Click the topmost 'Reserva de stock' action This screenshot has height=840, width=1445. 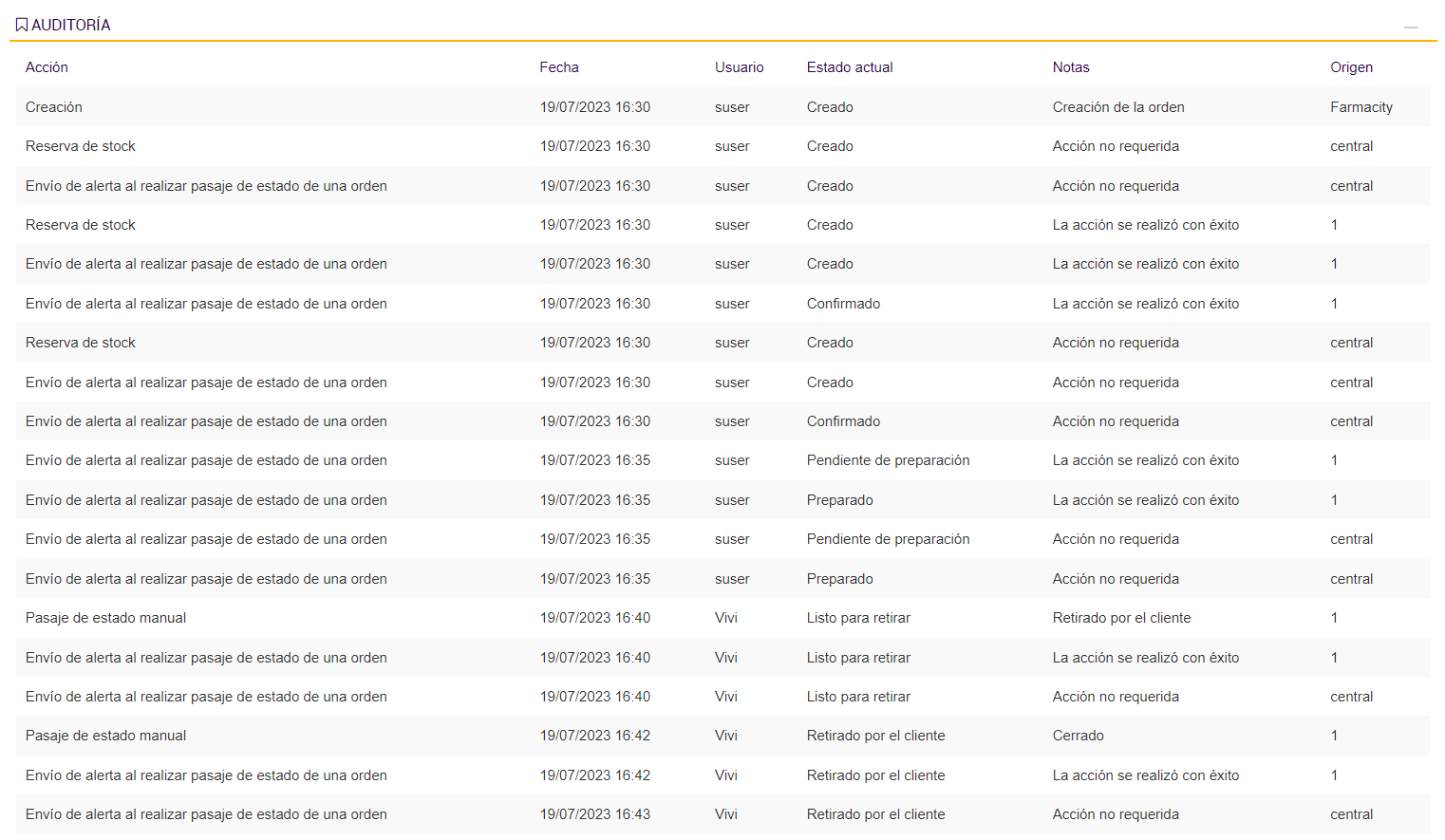tap(81, 146)
